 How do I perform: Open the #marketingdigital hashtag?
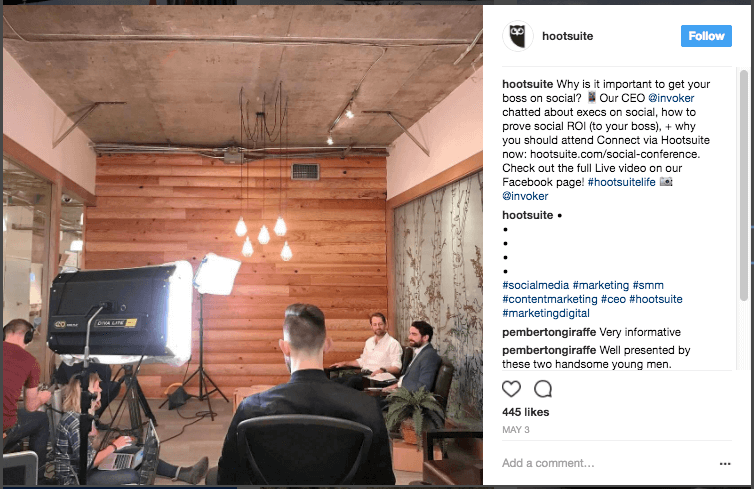click(546, 313)
